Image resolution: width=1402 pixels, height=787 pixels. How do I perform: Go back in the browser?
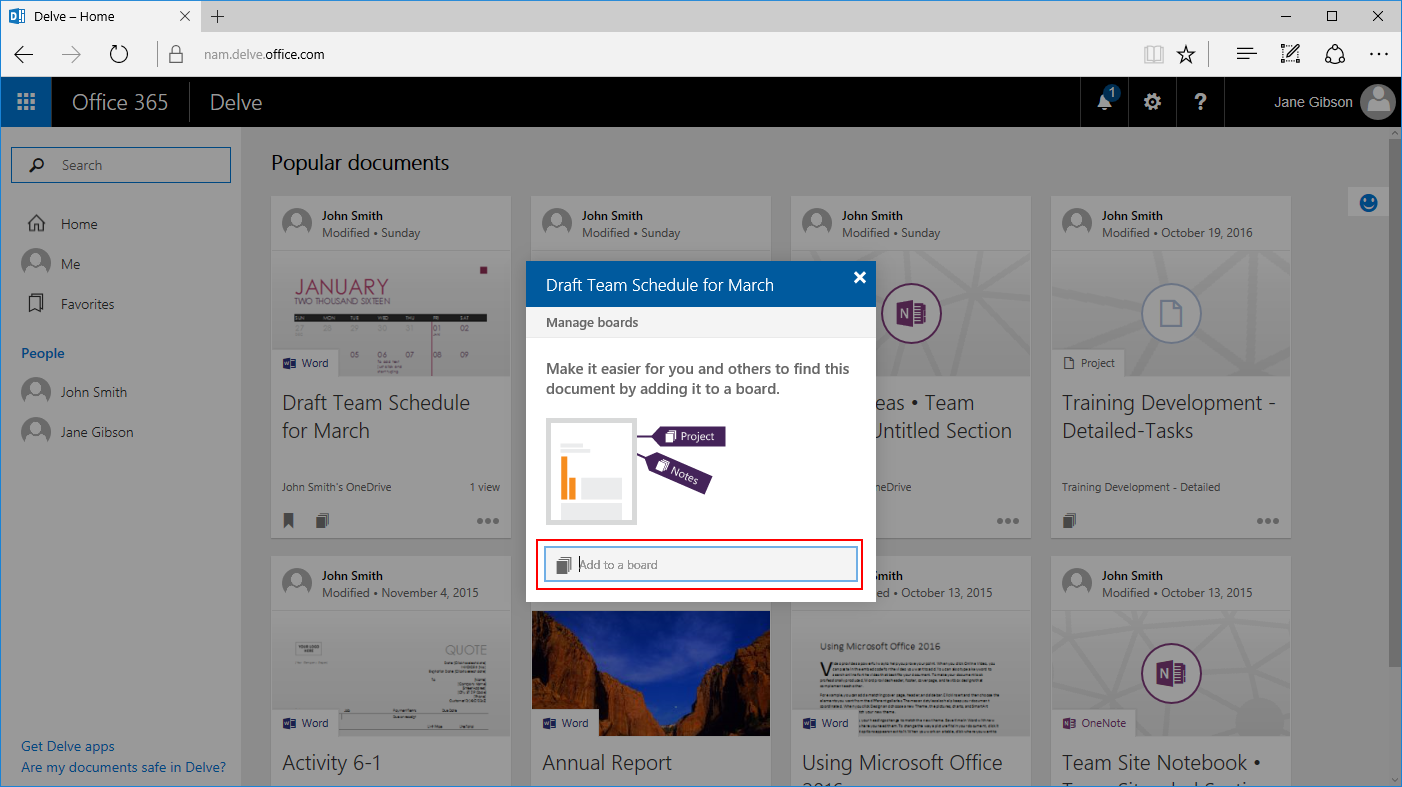(x=24, y=54)
